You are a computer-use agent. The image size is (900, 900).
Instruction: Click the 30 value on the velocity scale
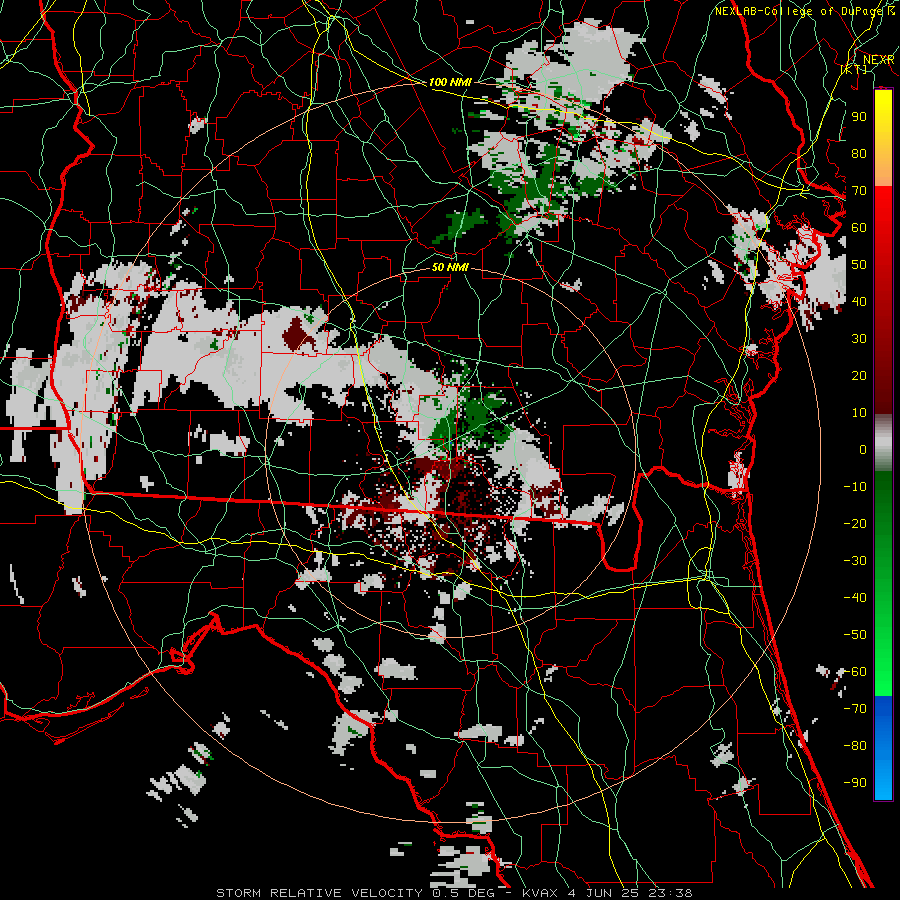coord(859,339)
